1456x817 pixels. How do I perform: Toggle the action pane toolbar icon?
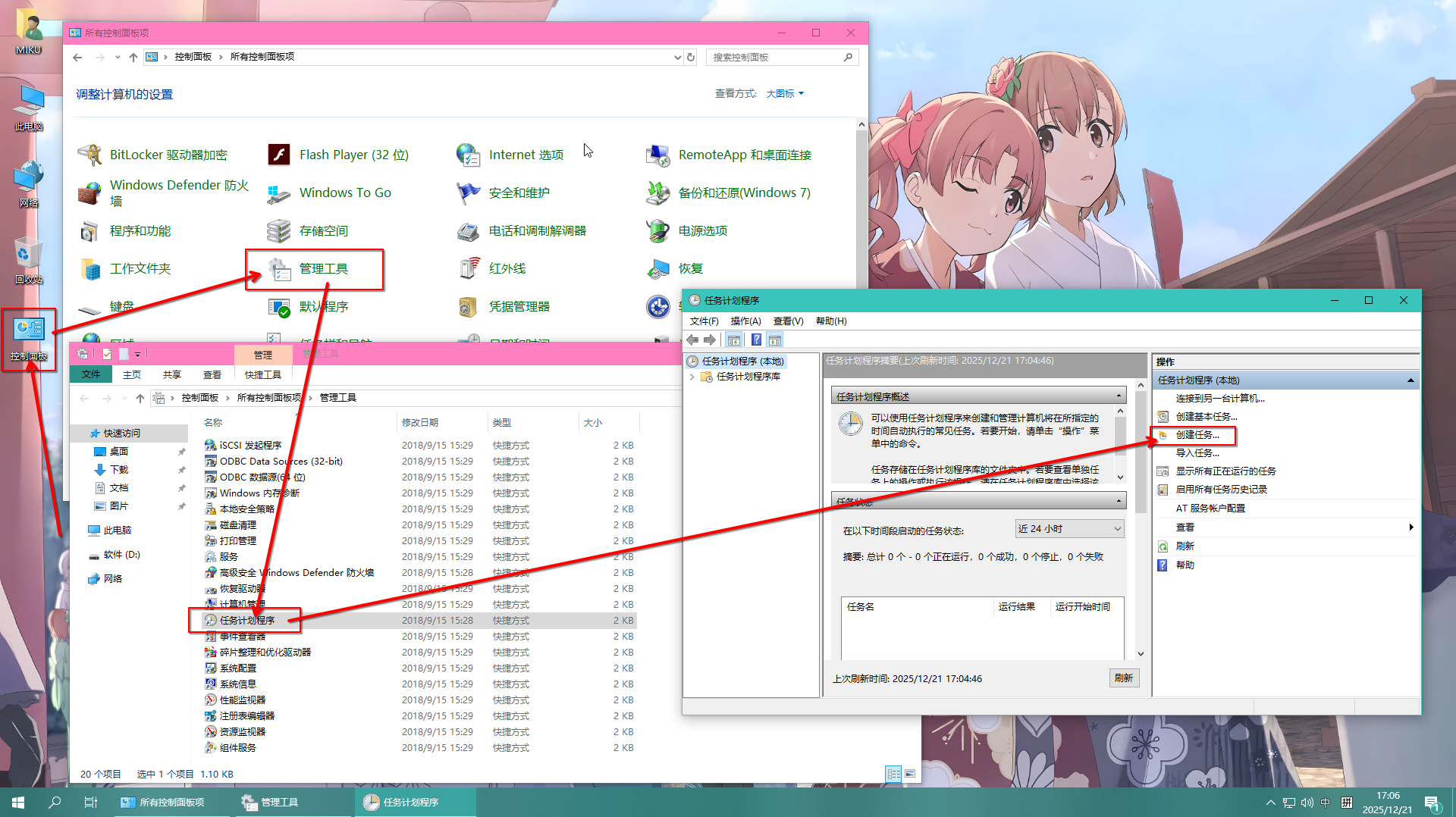774,340
